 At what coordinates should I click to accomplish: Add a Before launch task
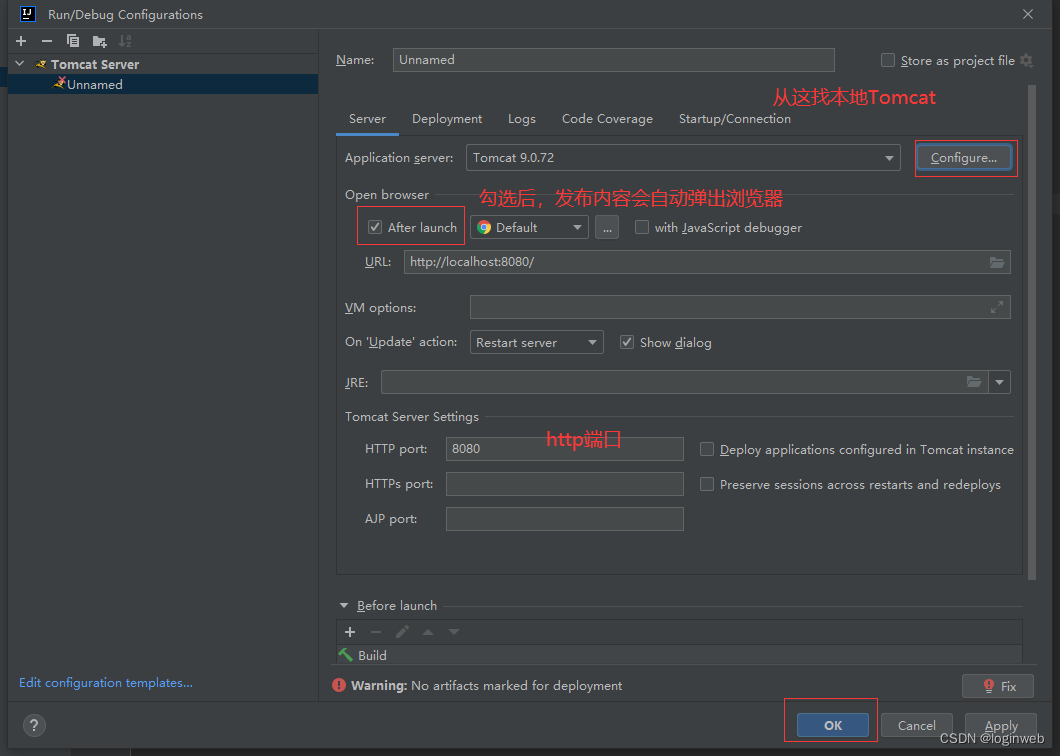click(x=350, y=632)
